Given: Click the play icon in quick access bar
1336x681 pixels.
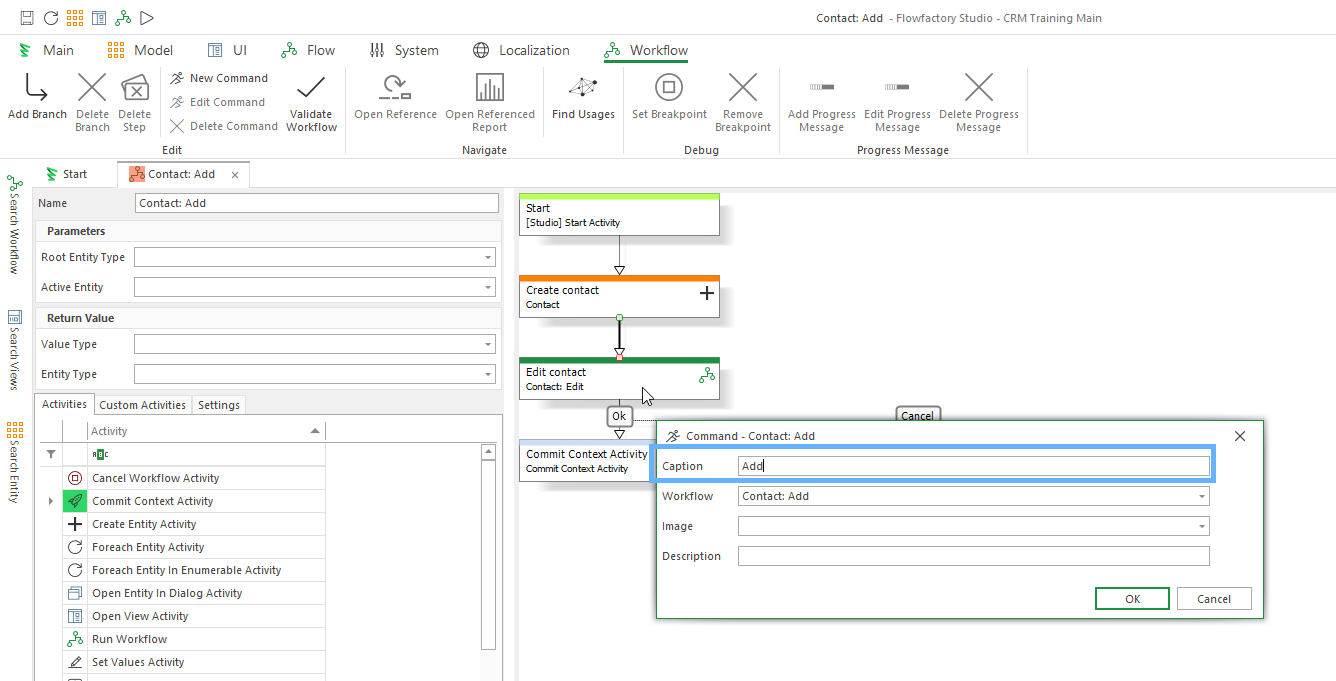Looking at the screenshot, I should [x=147, y=18].
